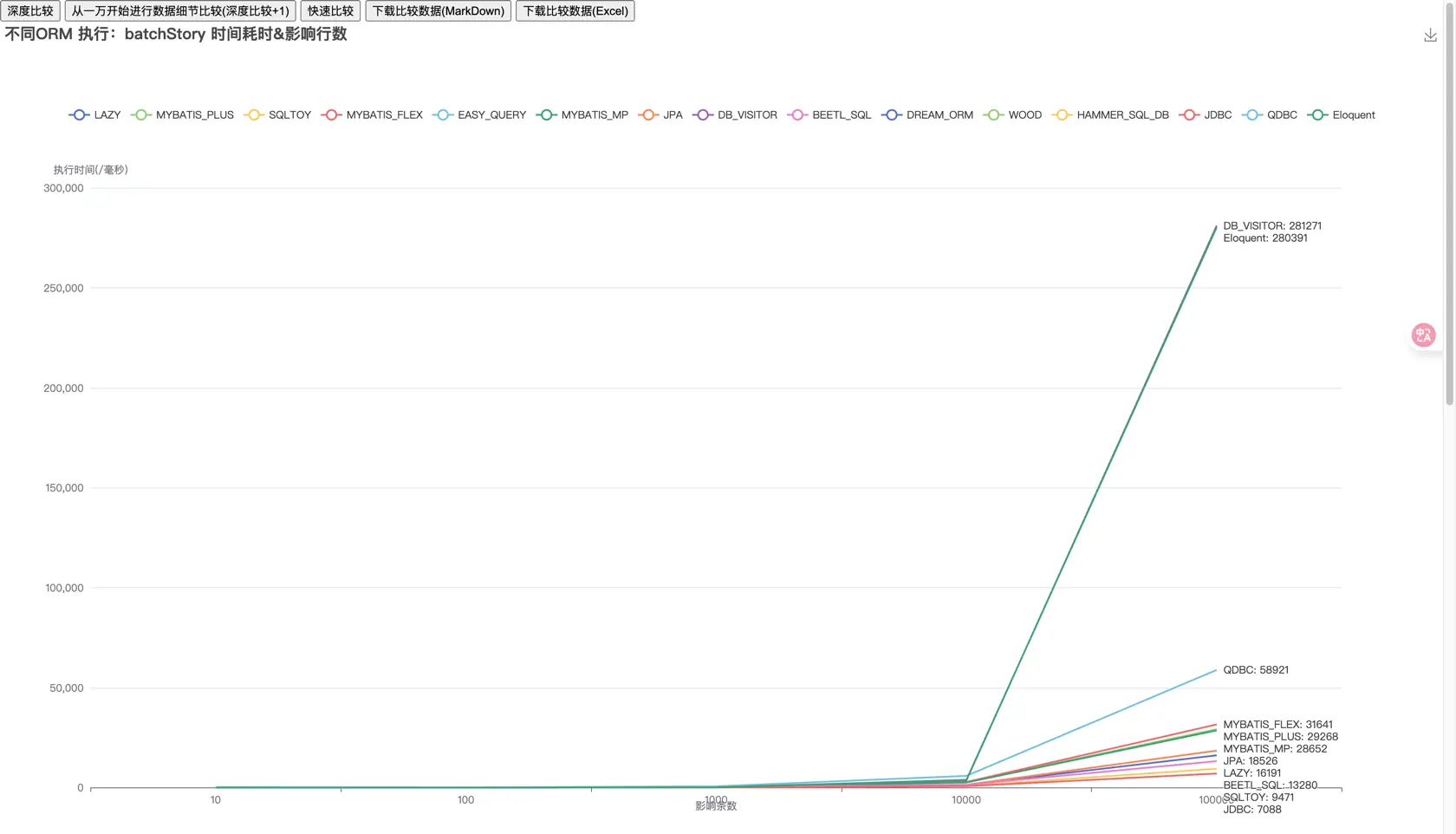The image size is (1456, 834).
Task: Click the QDBC: 58921 data label
Action: coord(1256,670)
